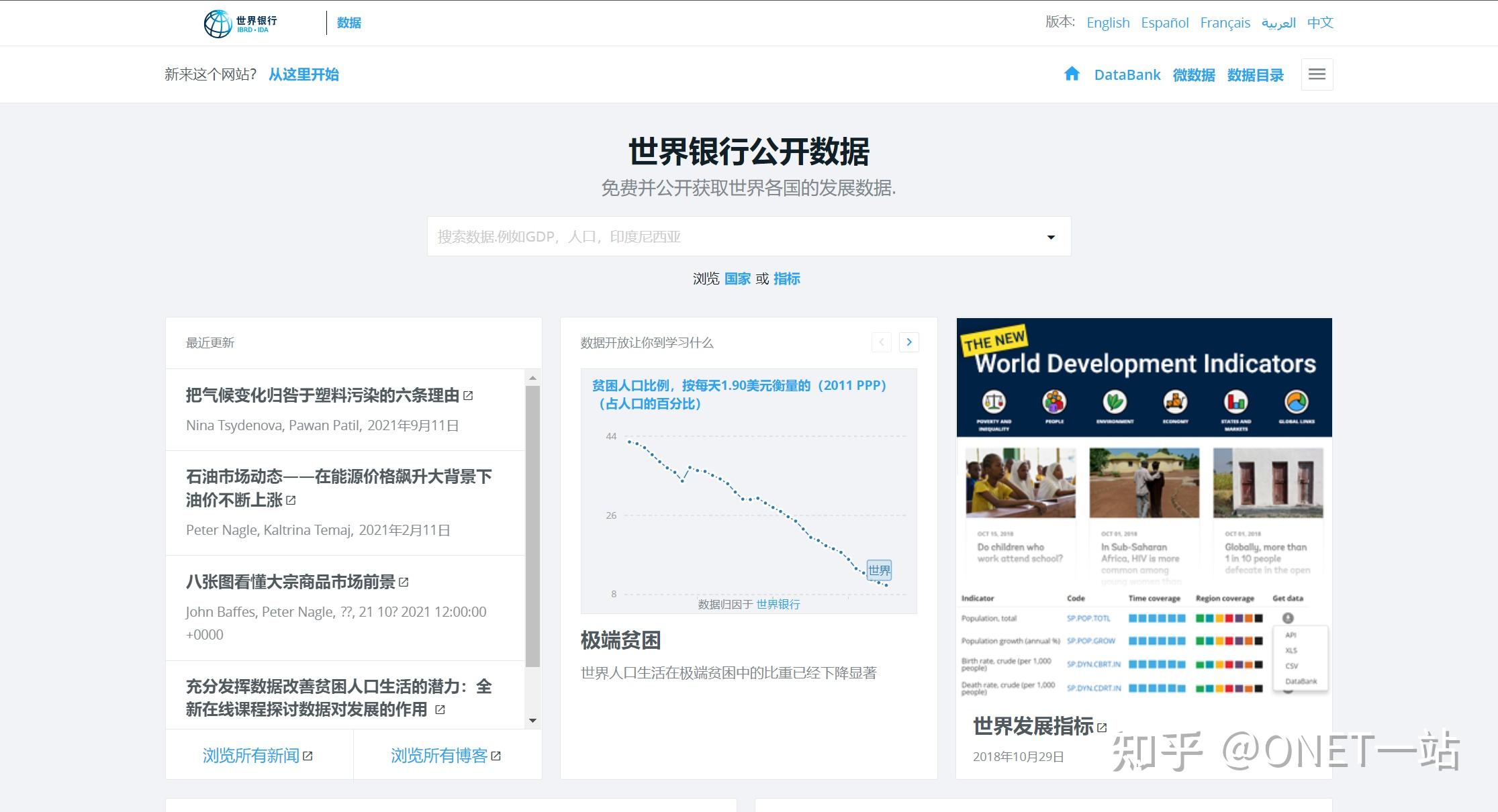Open the 数据 header link
The image size is (1498, 812).
tap(348, 23)
